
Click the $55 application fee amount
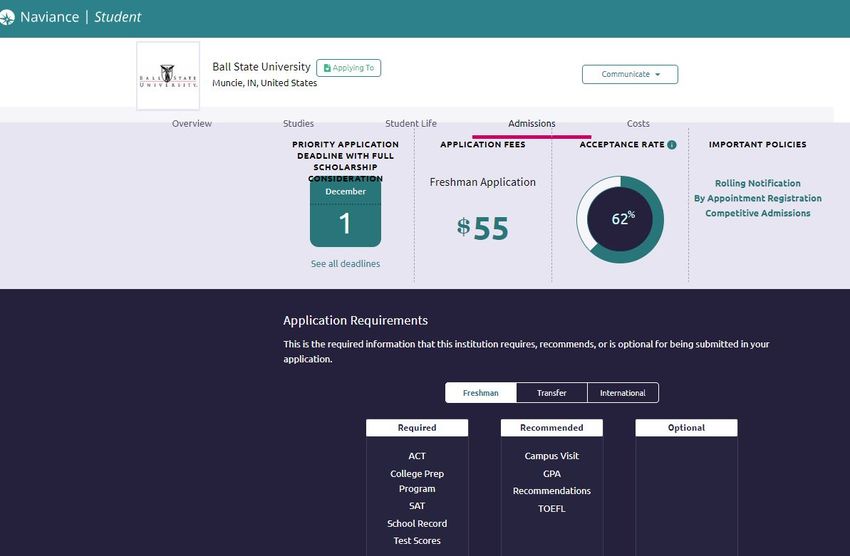click(x=482, y=228)
